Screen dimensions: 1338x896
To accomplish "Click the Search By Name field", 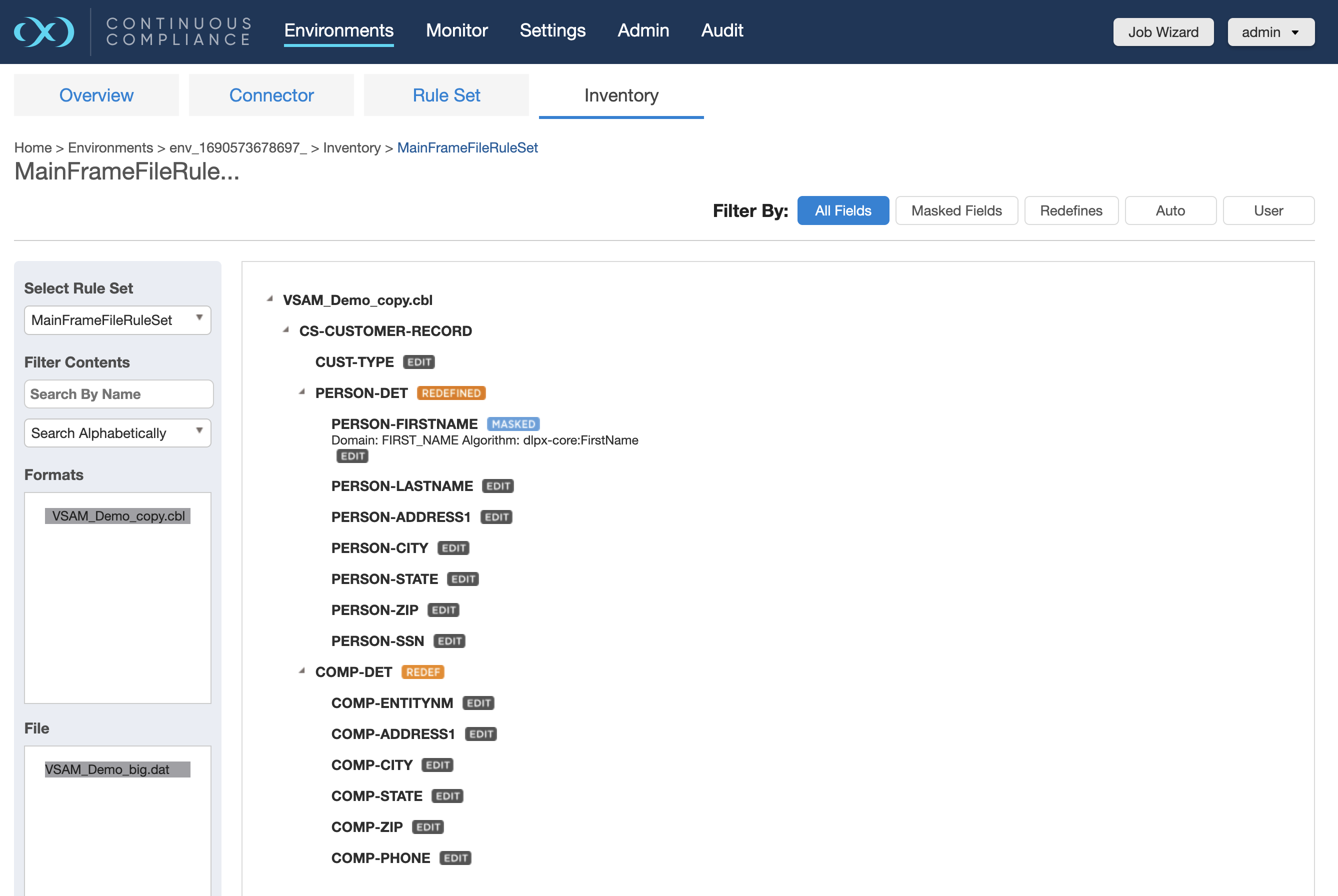I will click(118, 394).
